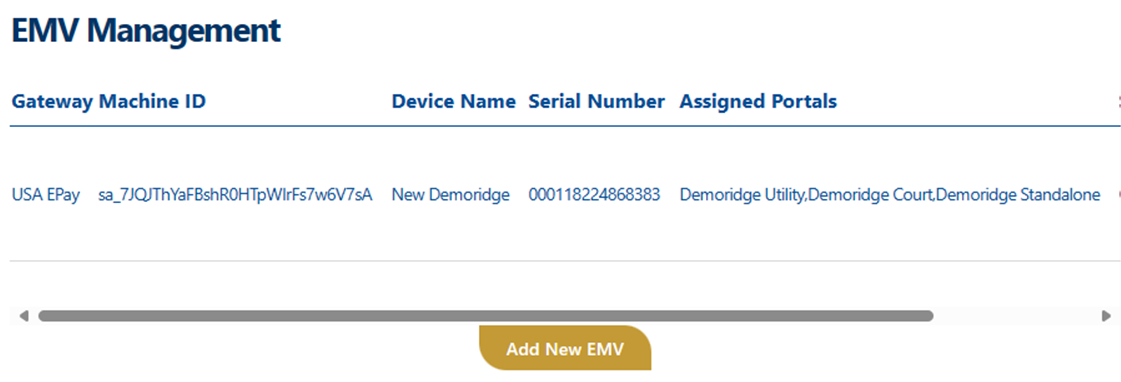
Task: Click the Assigned Portals column header
Action: coord(758,102)
